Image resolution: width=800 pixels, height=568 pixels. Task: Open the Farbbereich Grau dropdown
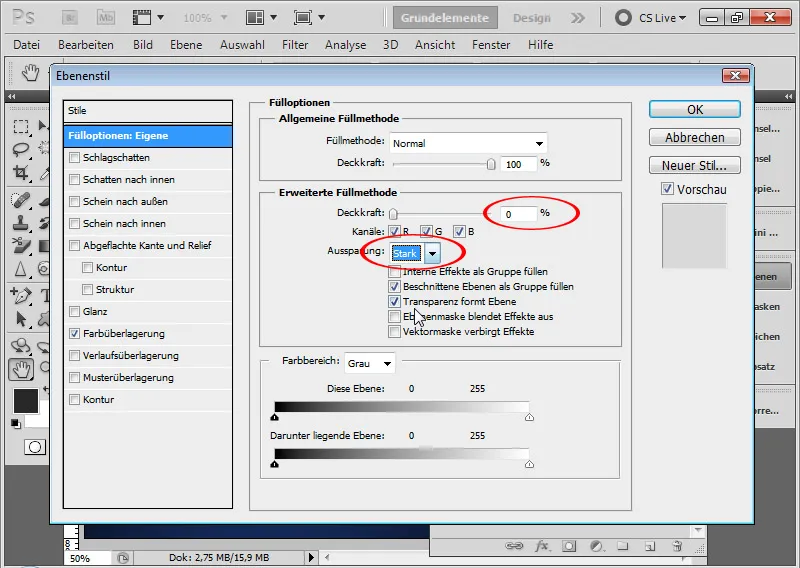point(369,363)
